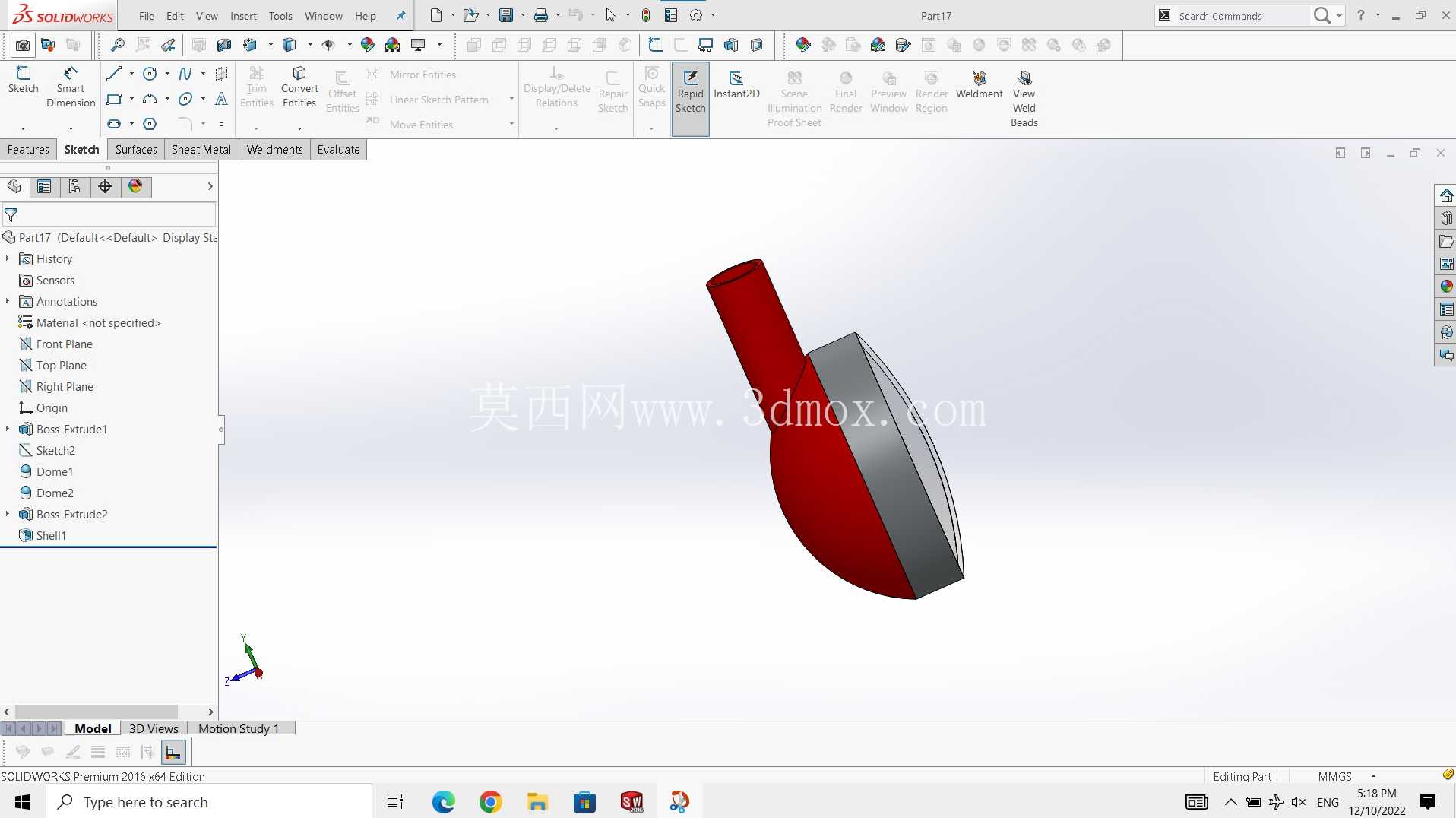Open the Tools menu
The height and width of the screenshot is (818, 1456).
[280, 16]
